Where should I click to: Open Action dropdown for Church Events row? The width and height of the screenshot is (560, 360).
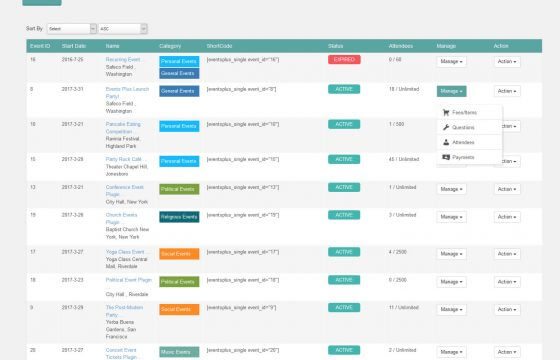tap(507, 217)
